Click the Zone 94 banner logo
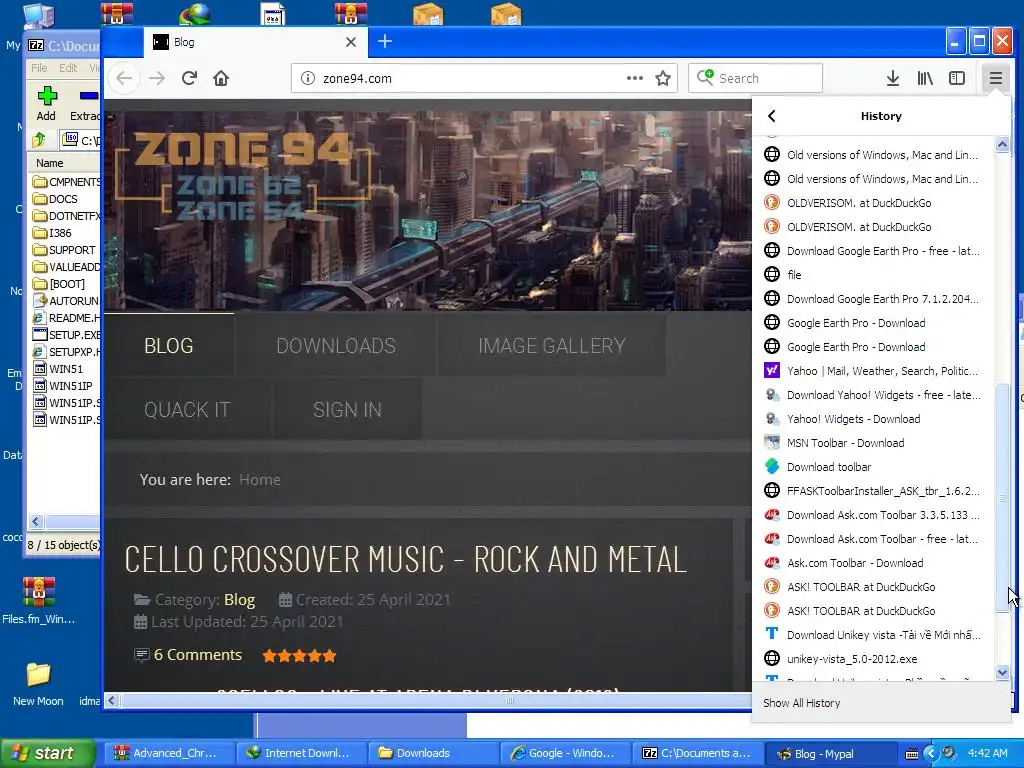Screen dimensions: 1024x768 click(x=242, y=175)
